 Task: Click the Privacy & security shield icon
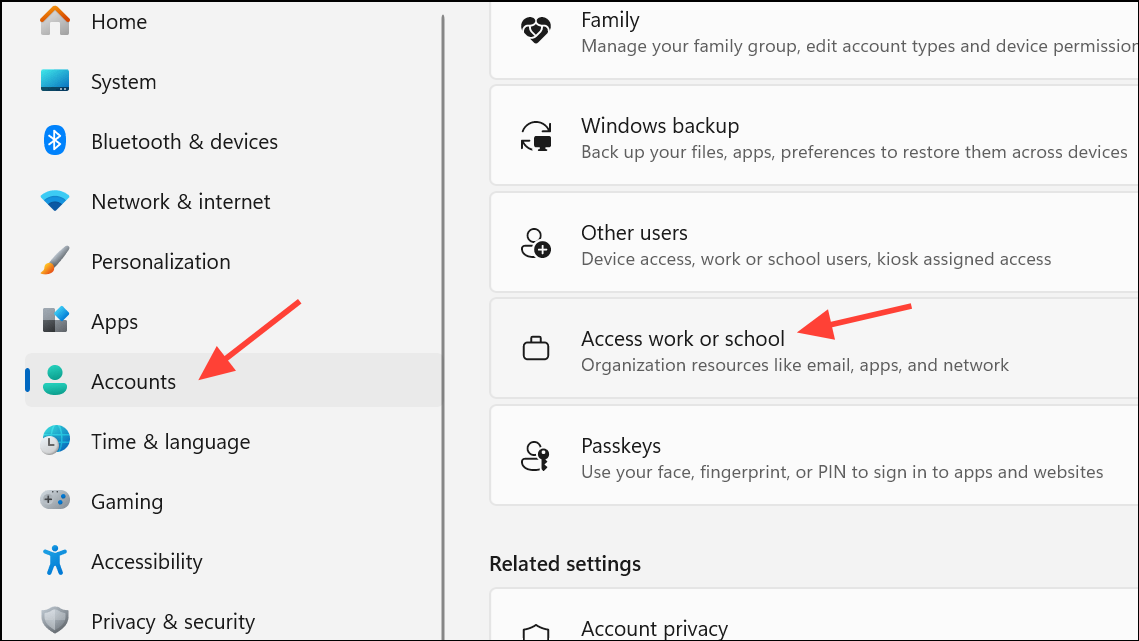pyautogui.click(x=55, y=621)
